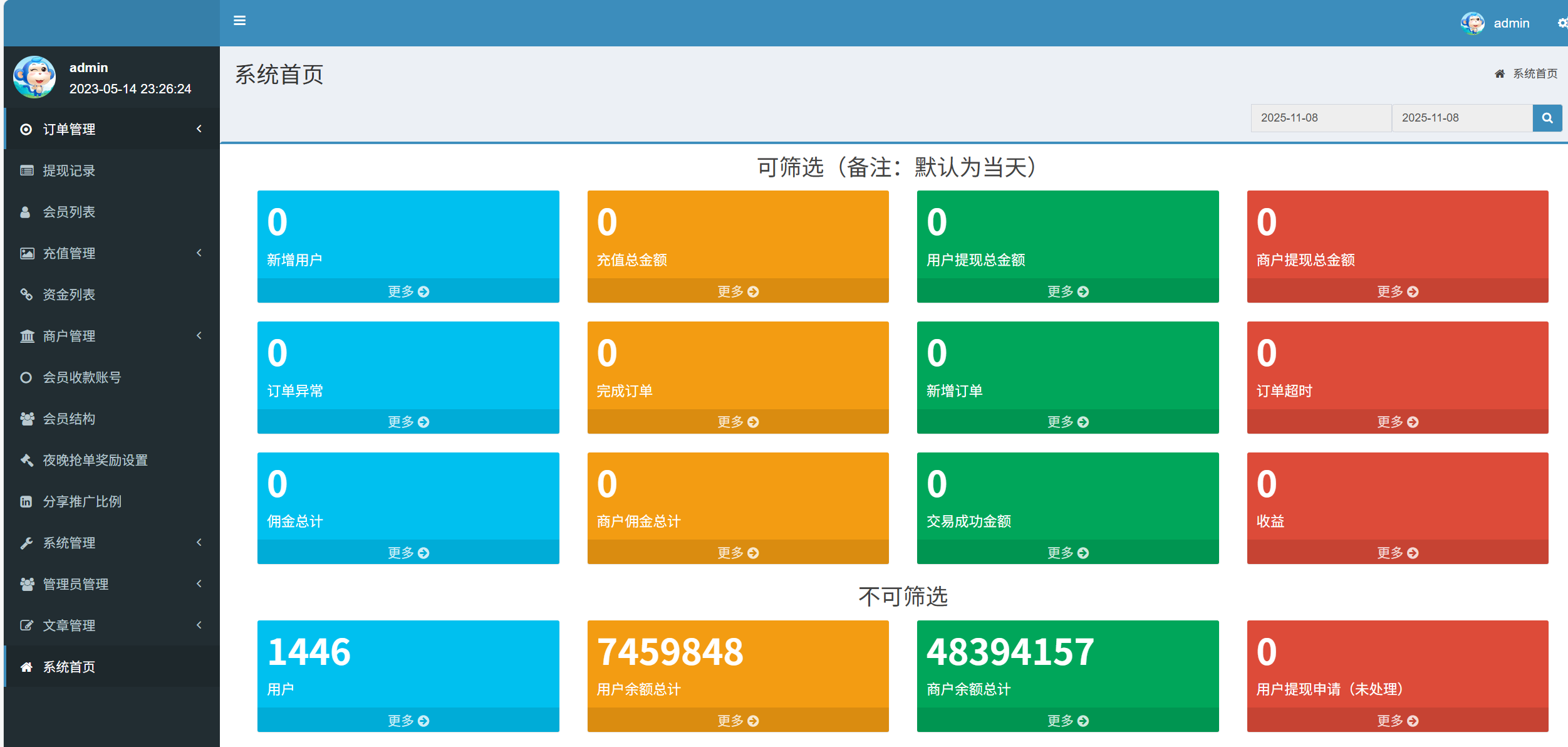This screenshot has width=1568, height=747.
Task: Select 会员收款账号 in the sidebar
Action: coord(81,377)
